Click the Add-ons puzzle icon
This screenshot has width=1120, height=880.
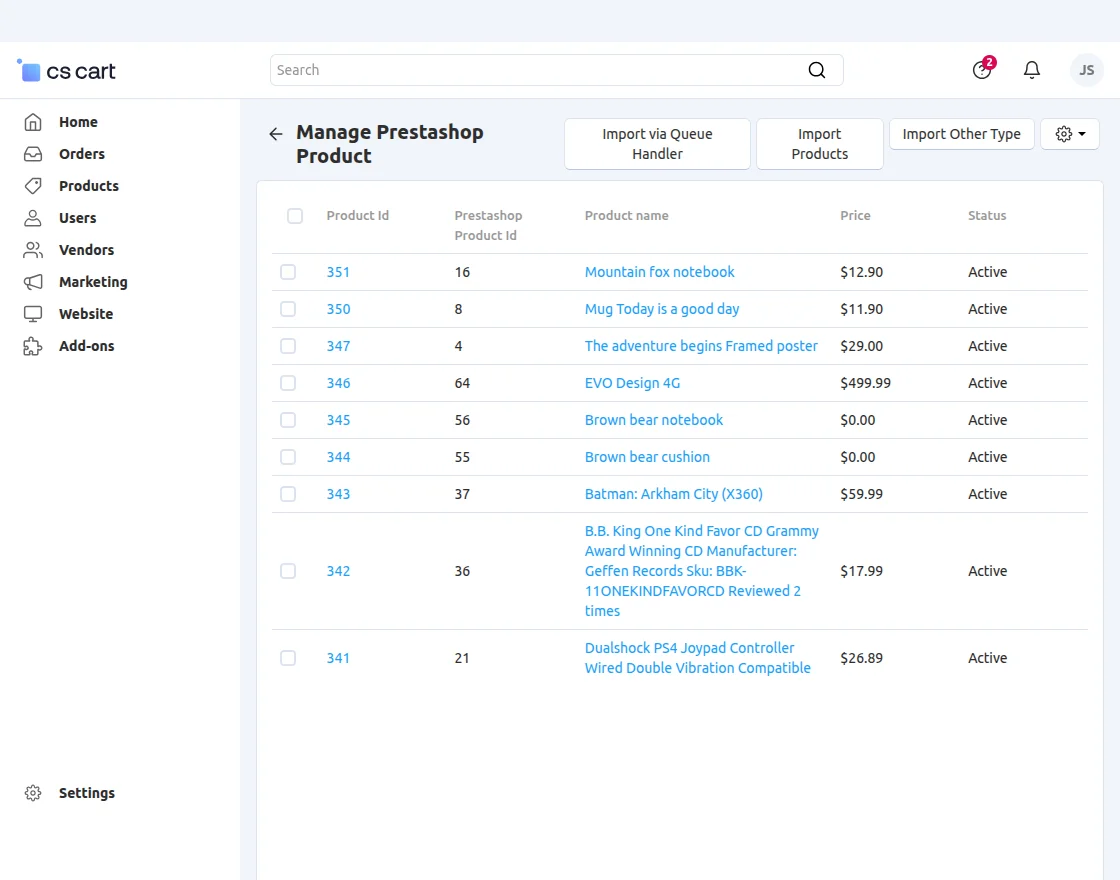tap(33, 345)
